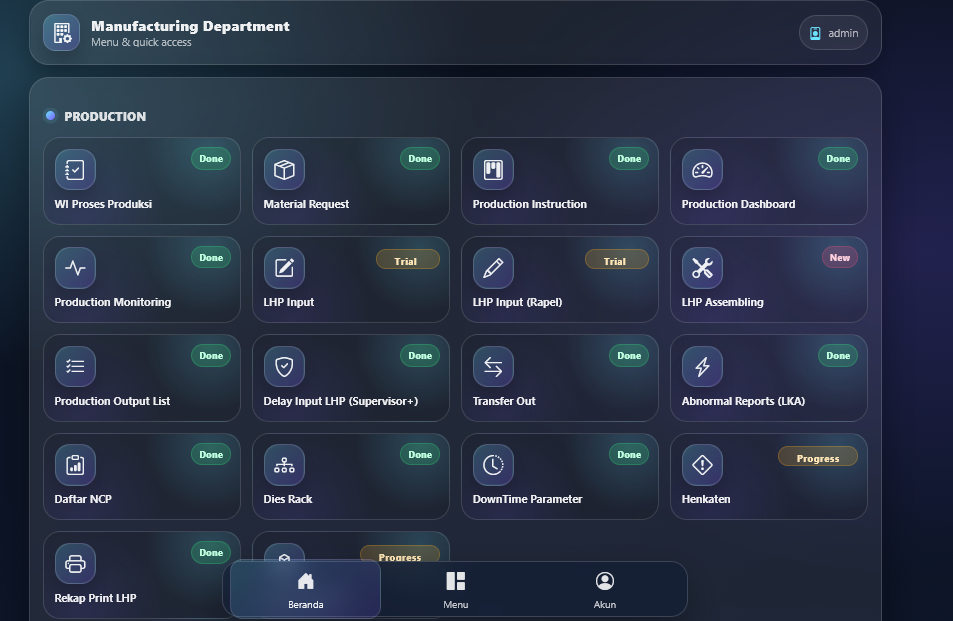Open the Menu tab in bottom navigation
Screen dimensions: 953x621
[455, 590]
